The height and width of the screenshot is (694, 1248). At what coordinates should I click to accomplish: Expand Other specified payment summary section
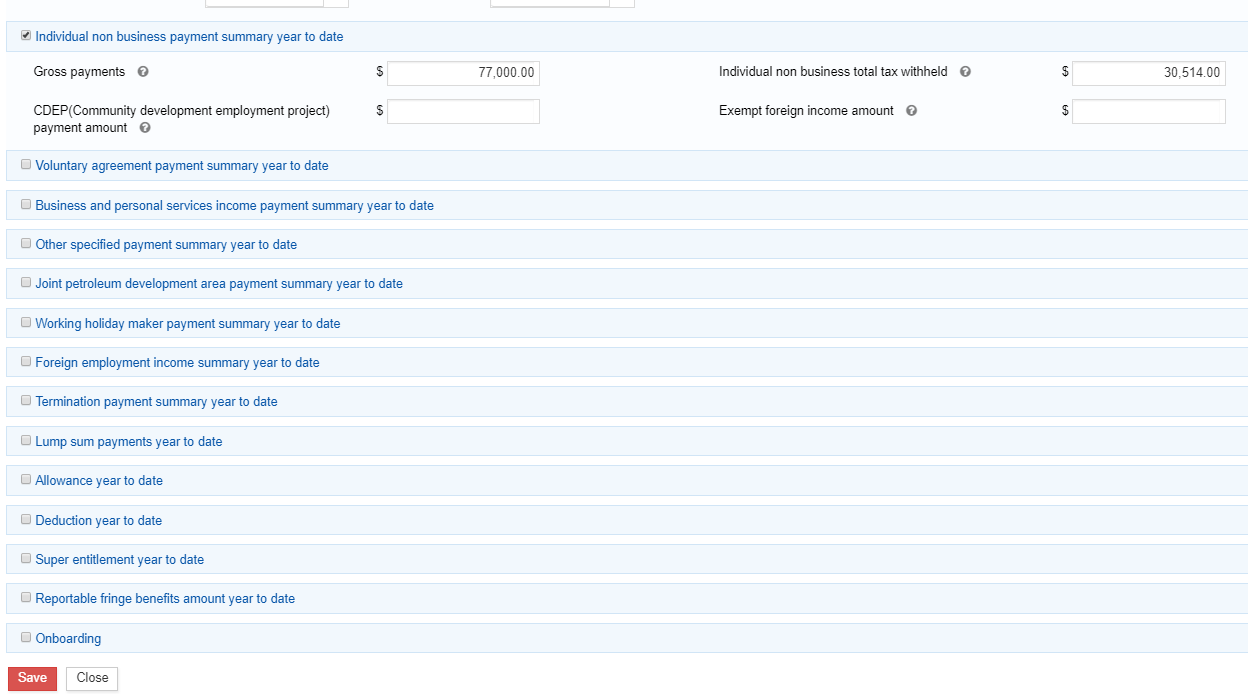coord(166,244)
